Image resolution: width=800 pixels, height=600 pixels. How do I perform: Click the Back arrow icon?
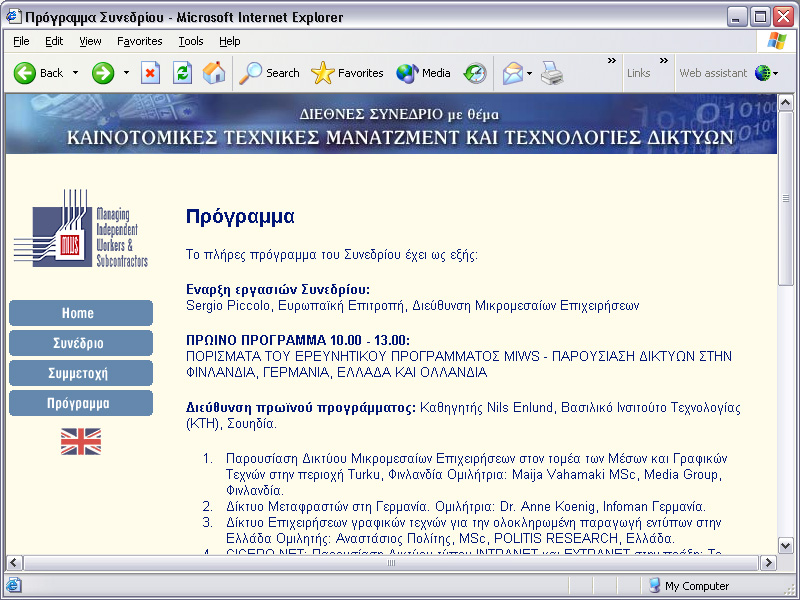[24, 73]
